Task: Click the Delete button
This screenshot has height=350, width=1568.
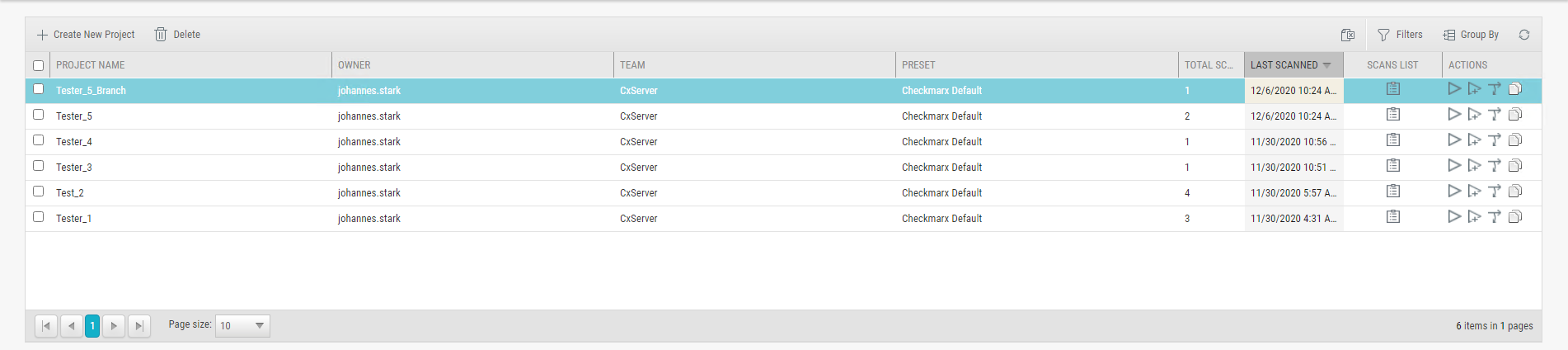Action: (x=177, y=35)
